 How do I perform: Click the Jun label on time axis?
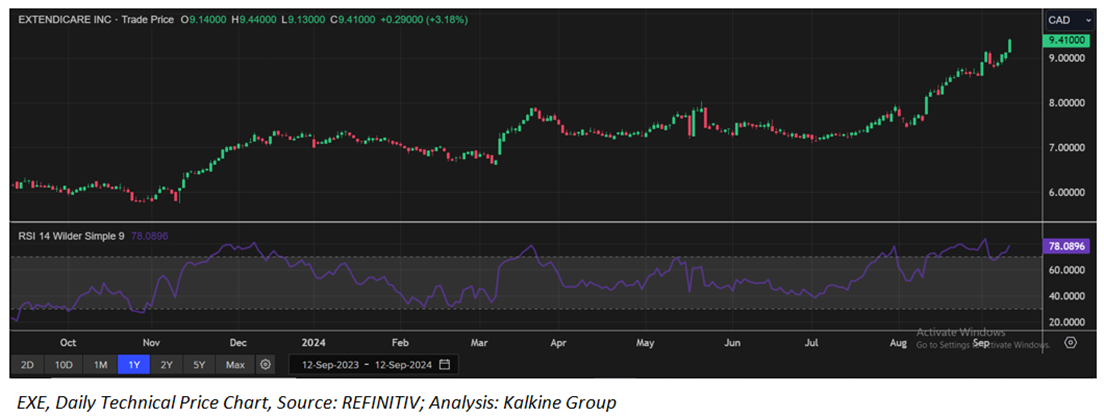pos(733,343)
